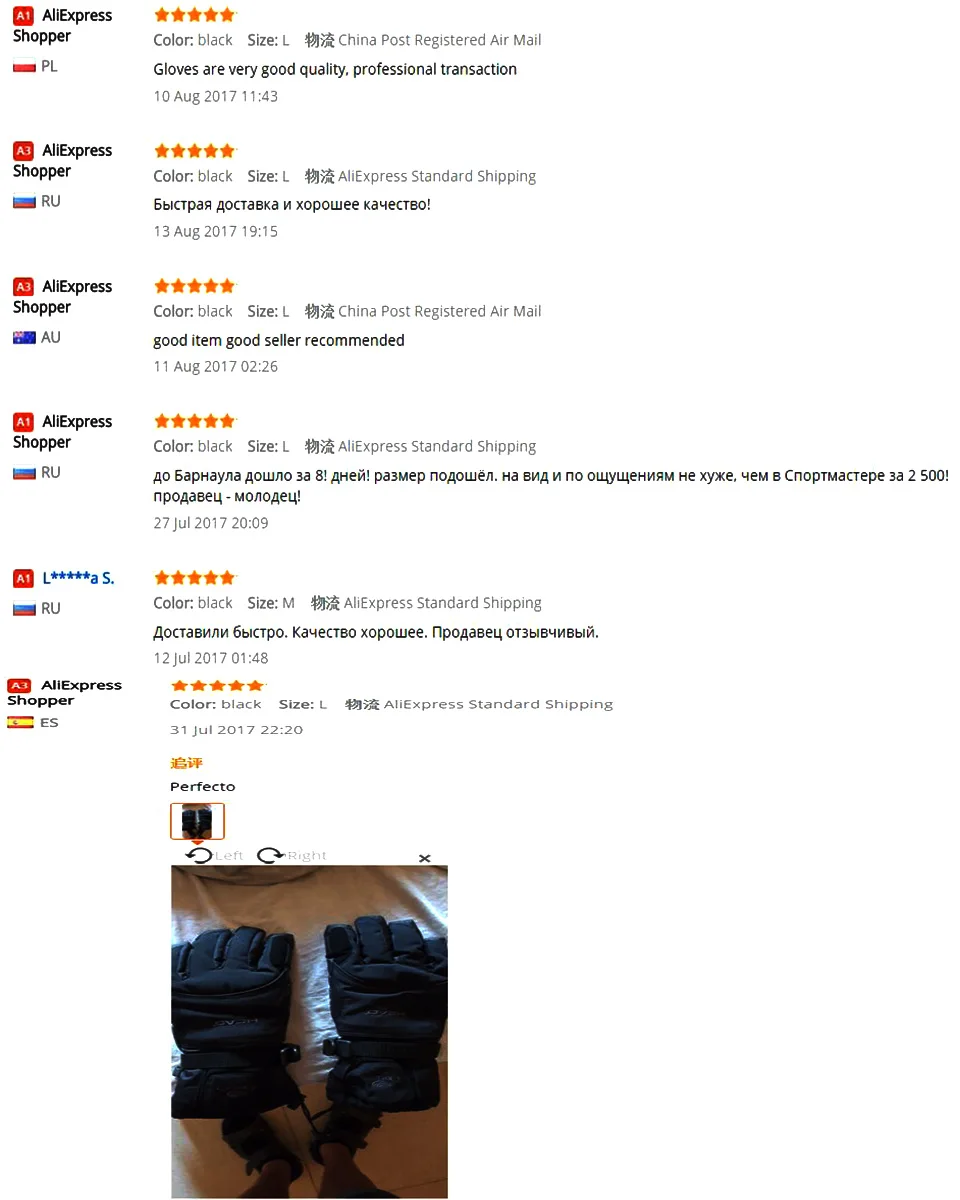Viewport: 960px width, 1200px height.
Task: Select the gloves review thumbnail
Action: [197, 822]
